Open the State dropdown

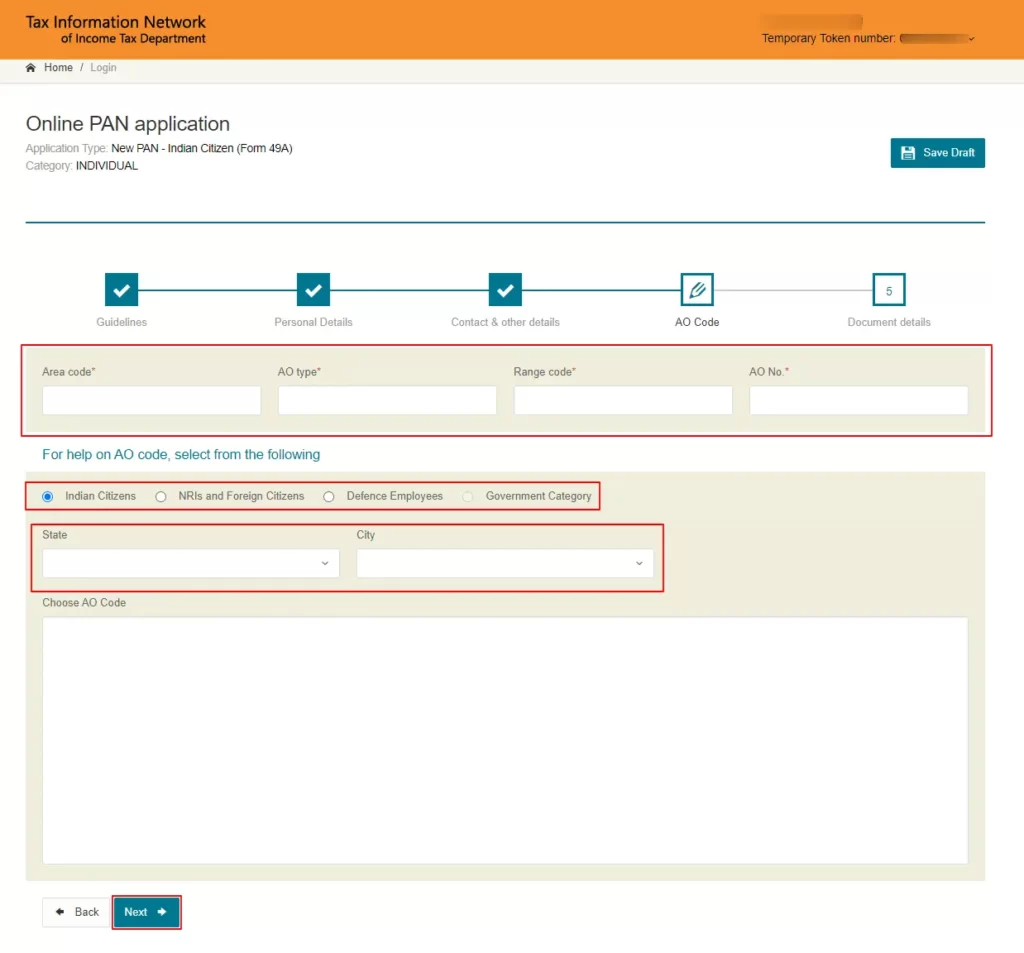[x=191, y=564]
